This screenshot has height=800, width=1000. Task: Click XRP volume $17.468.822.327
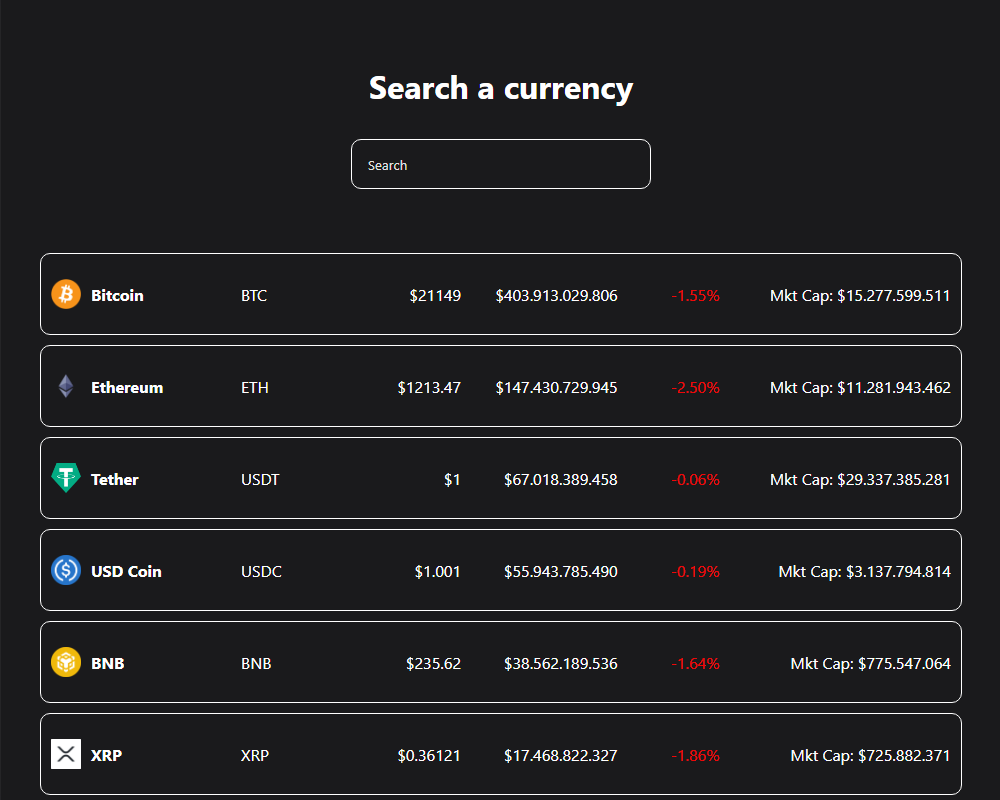(x=561, y=755)
